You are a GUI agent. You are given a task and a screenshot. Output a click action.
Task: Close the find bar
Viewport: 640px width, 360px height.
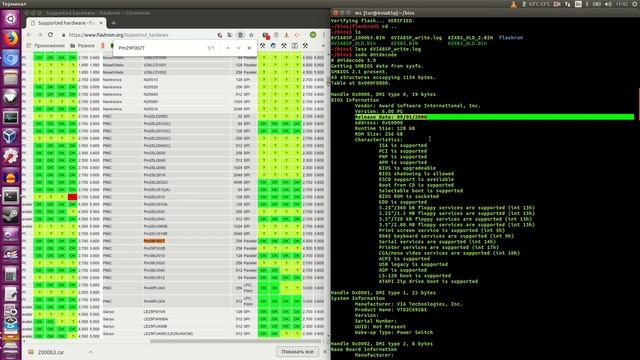(249, 48)
